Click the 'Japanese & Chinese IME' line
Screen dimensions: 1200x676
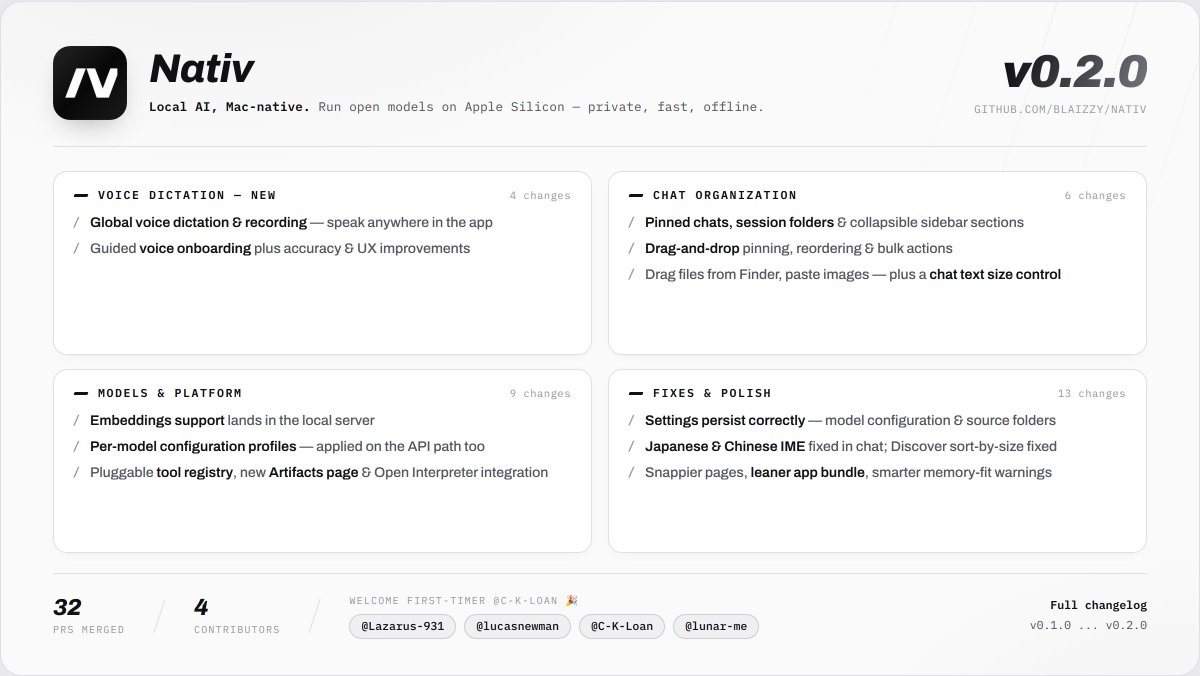pyautogui.click(x=851, y=446)
